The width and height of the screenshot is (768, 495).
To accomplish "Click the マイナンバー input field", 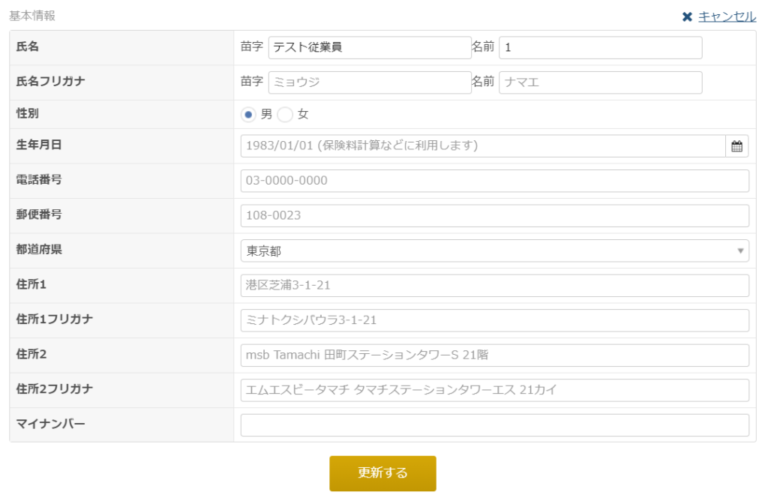I will pyautogui.click(x=494, y=425).
